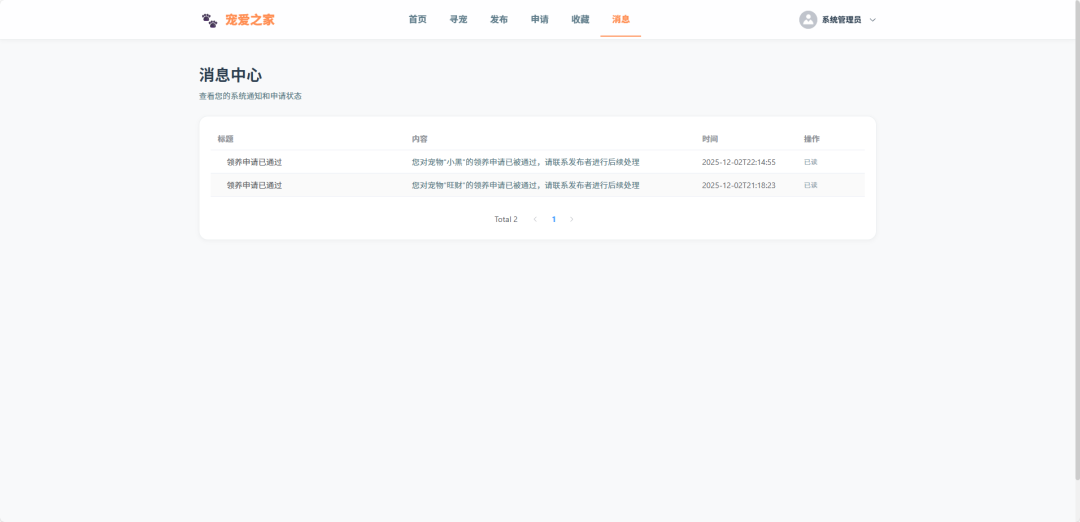Click the 宠爱之家 site title
The width and height of the screenshot is (1080, 522).
pyautogui.click(x=249, y=20)
